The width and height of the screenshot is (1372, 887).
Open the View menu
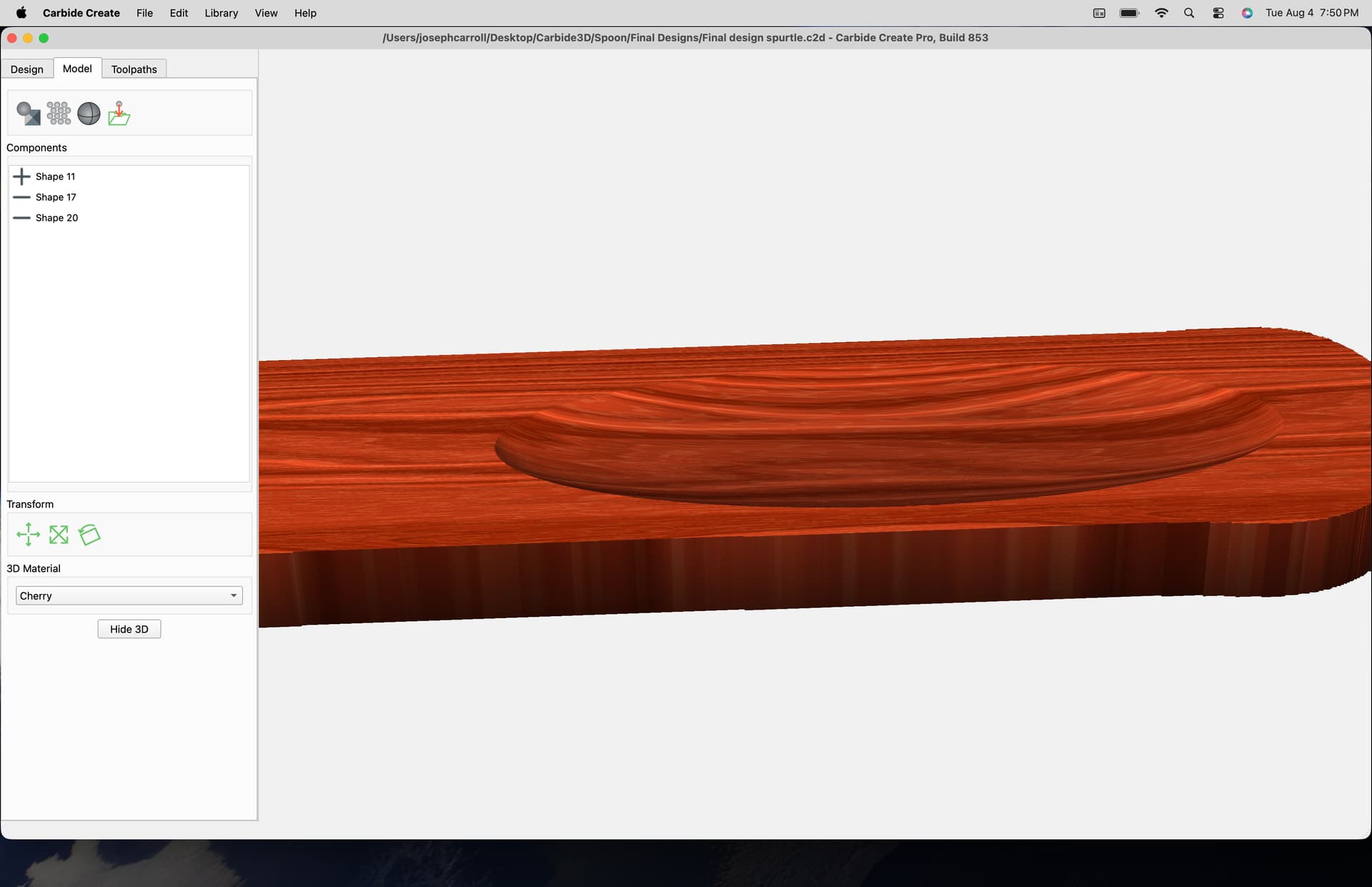[x=266, y=13]
